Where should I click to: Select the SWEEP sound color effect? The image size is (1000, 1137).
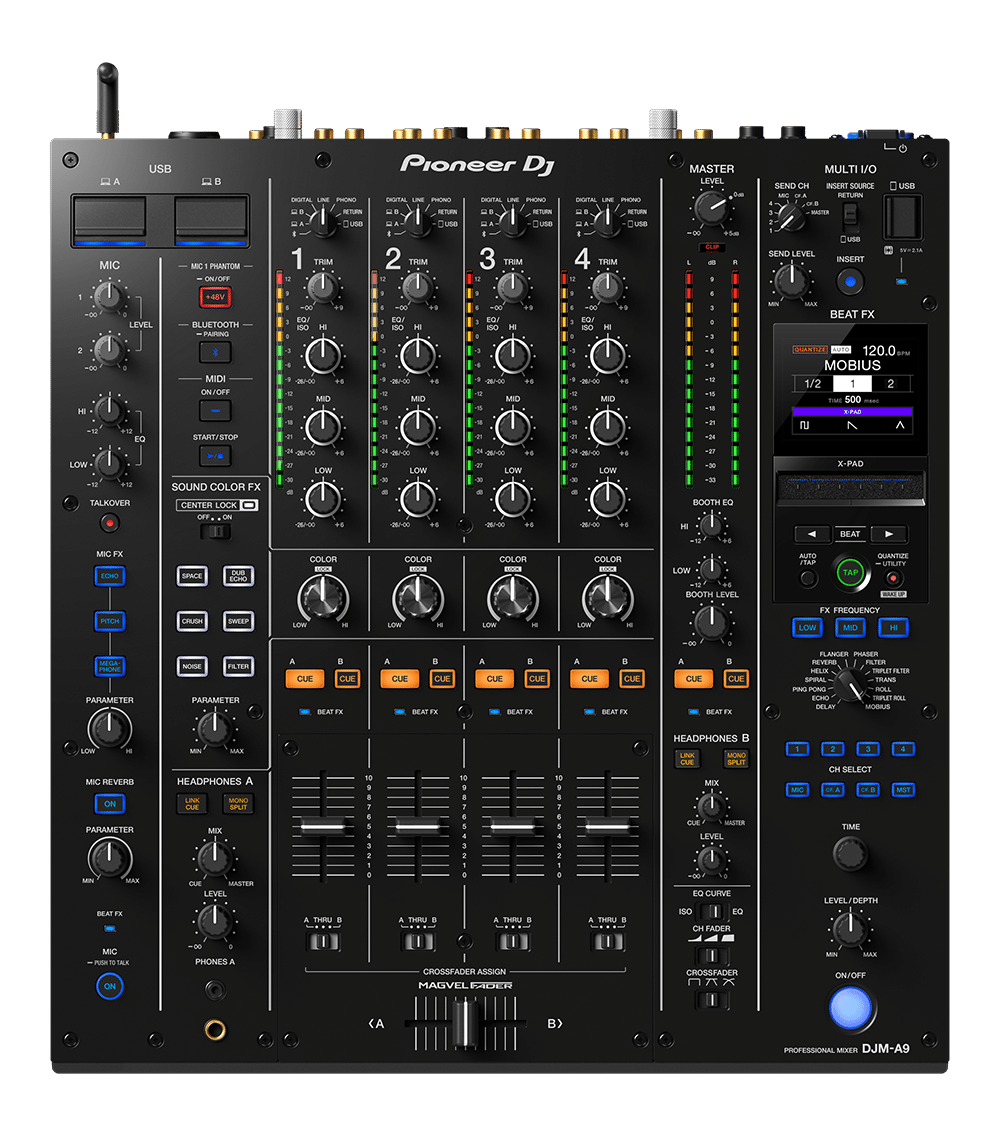tap(239, 621)
